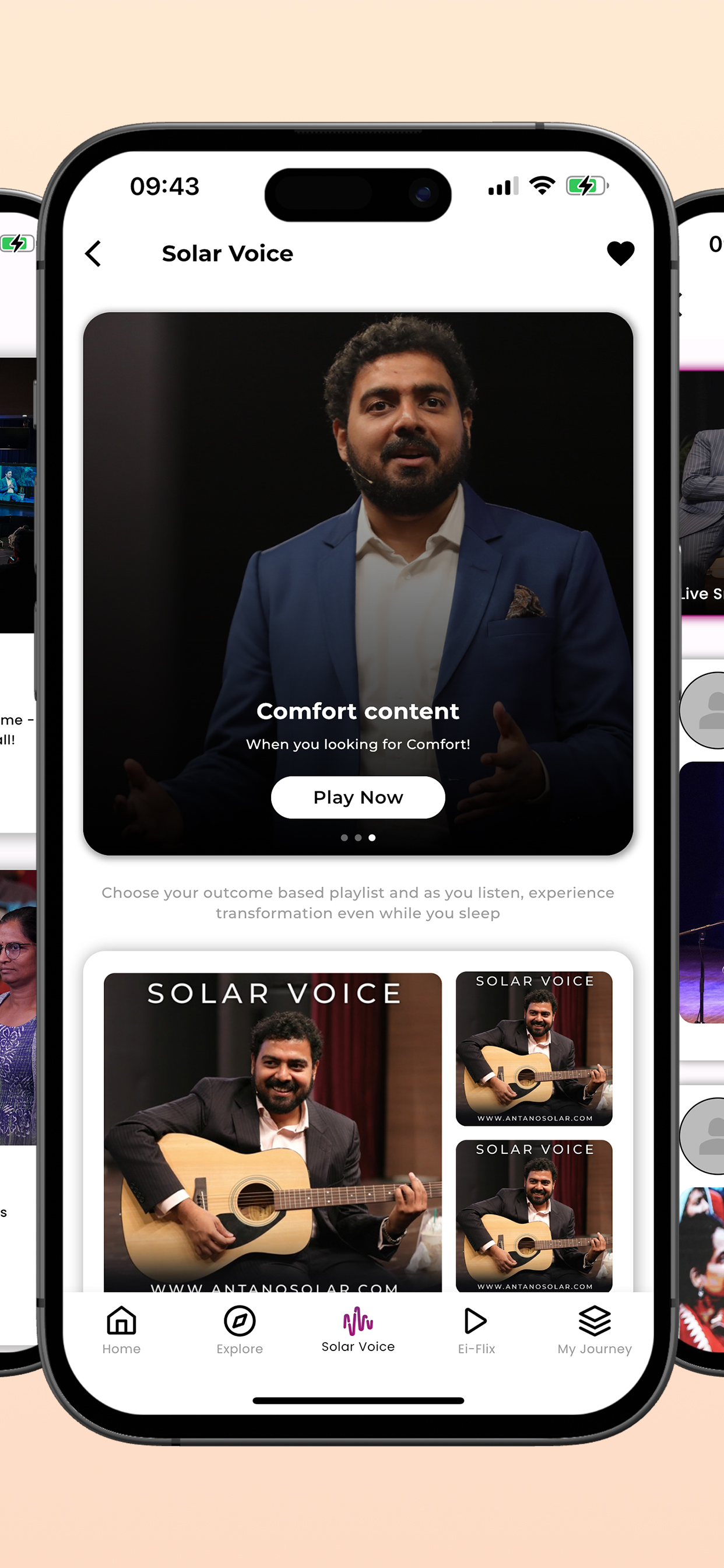Open the My Journey layers icon
Image resolution: width=724 pixels, height=1568 pixels.
pyautogui.click(x=595, y=1320)
